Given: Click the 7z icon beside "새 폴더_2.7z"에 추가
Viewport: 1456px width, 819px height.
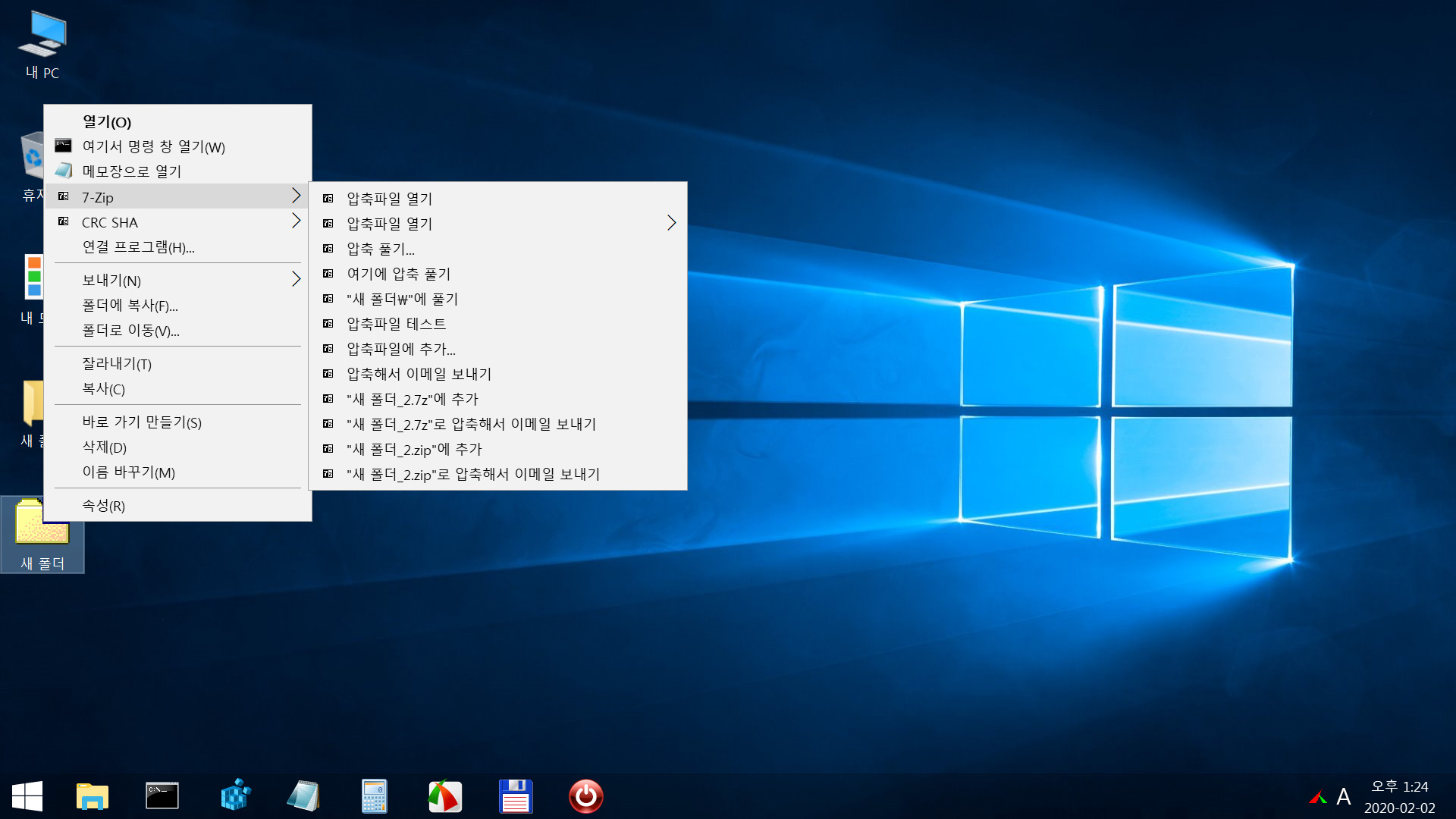Looking at the screenshot, I should pyautogui.click(x=328, y=399).
